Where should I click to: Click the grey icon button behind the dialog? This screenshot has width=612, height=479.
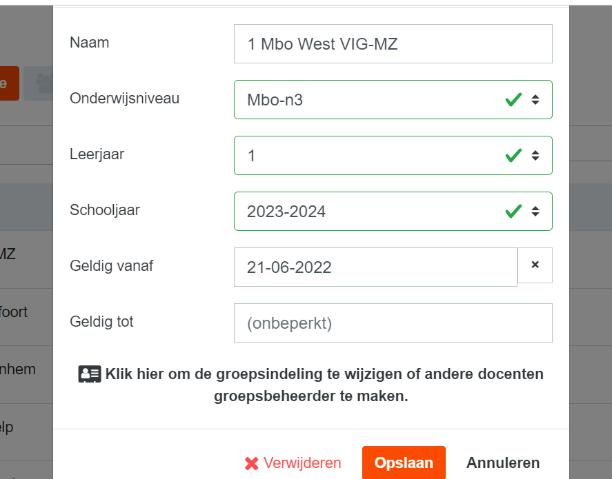pyautogui.click(x=38, y=83)
